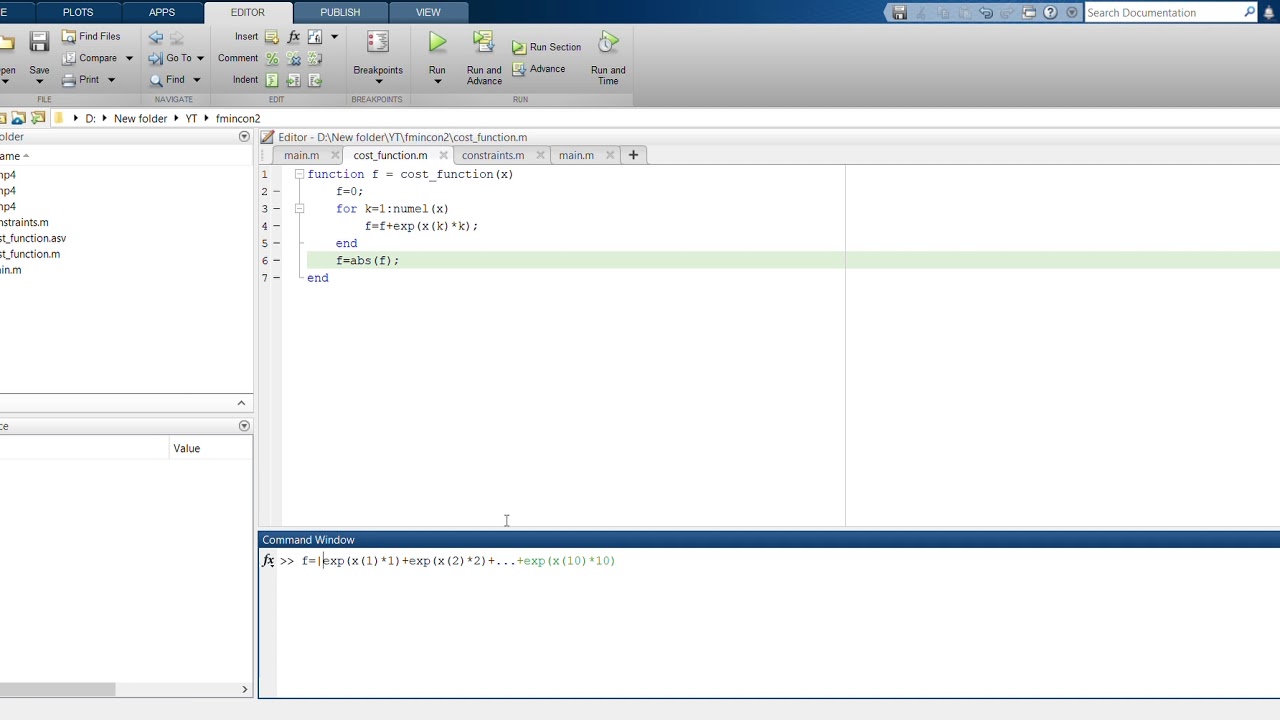Click the Insert fixed-point data icon

[315, 37]
